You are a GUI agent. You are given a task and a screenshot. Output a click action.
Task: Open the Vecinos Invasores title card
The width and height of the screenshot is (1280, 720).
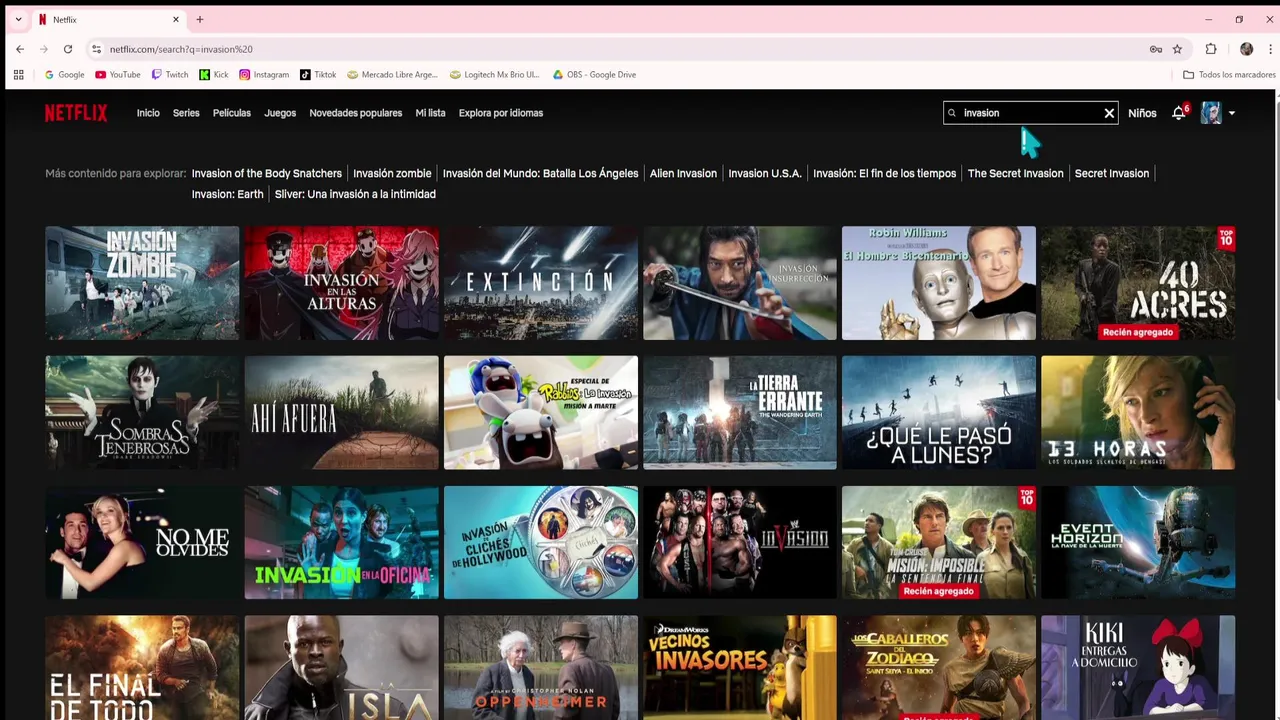[739, 667]
